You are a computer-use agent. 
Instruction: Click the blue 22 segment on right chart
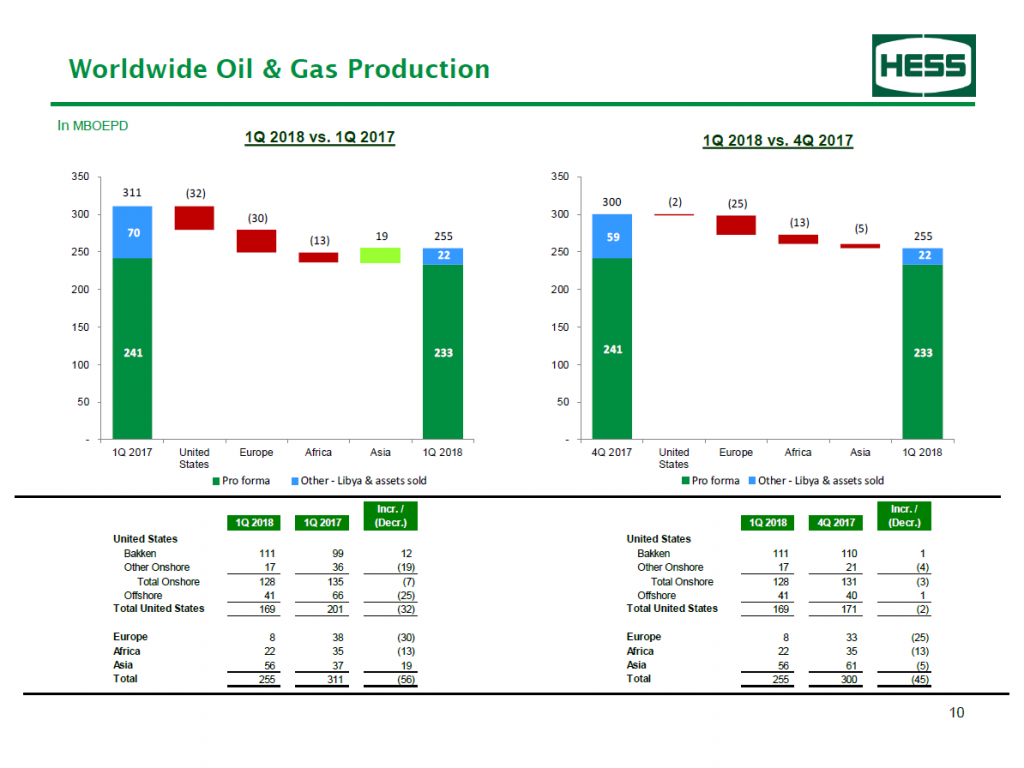[922, 254]
